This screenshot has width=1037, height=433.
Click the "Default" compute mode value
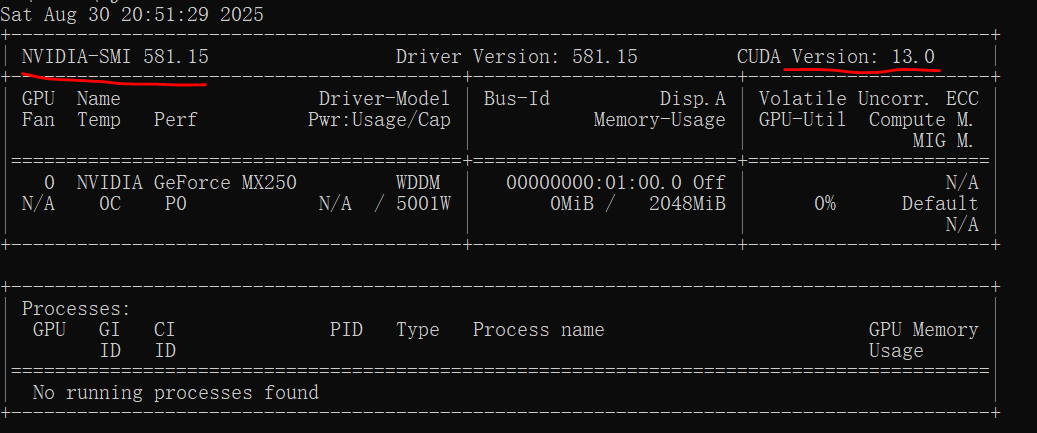coord(940,204)
